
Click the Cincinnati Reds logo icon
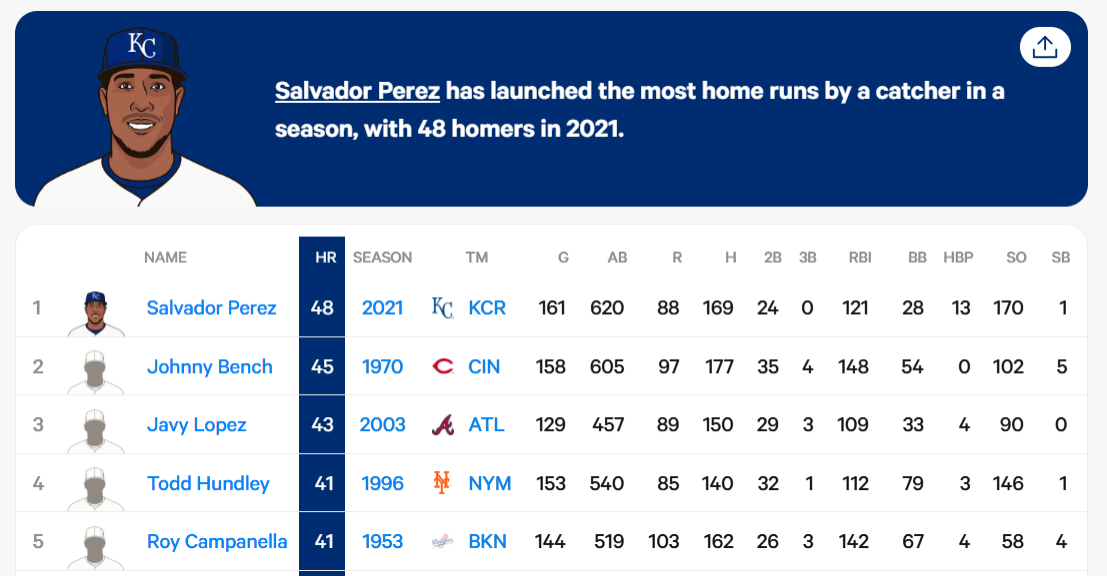pyautogui.click(x=442, y=367)
